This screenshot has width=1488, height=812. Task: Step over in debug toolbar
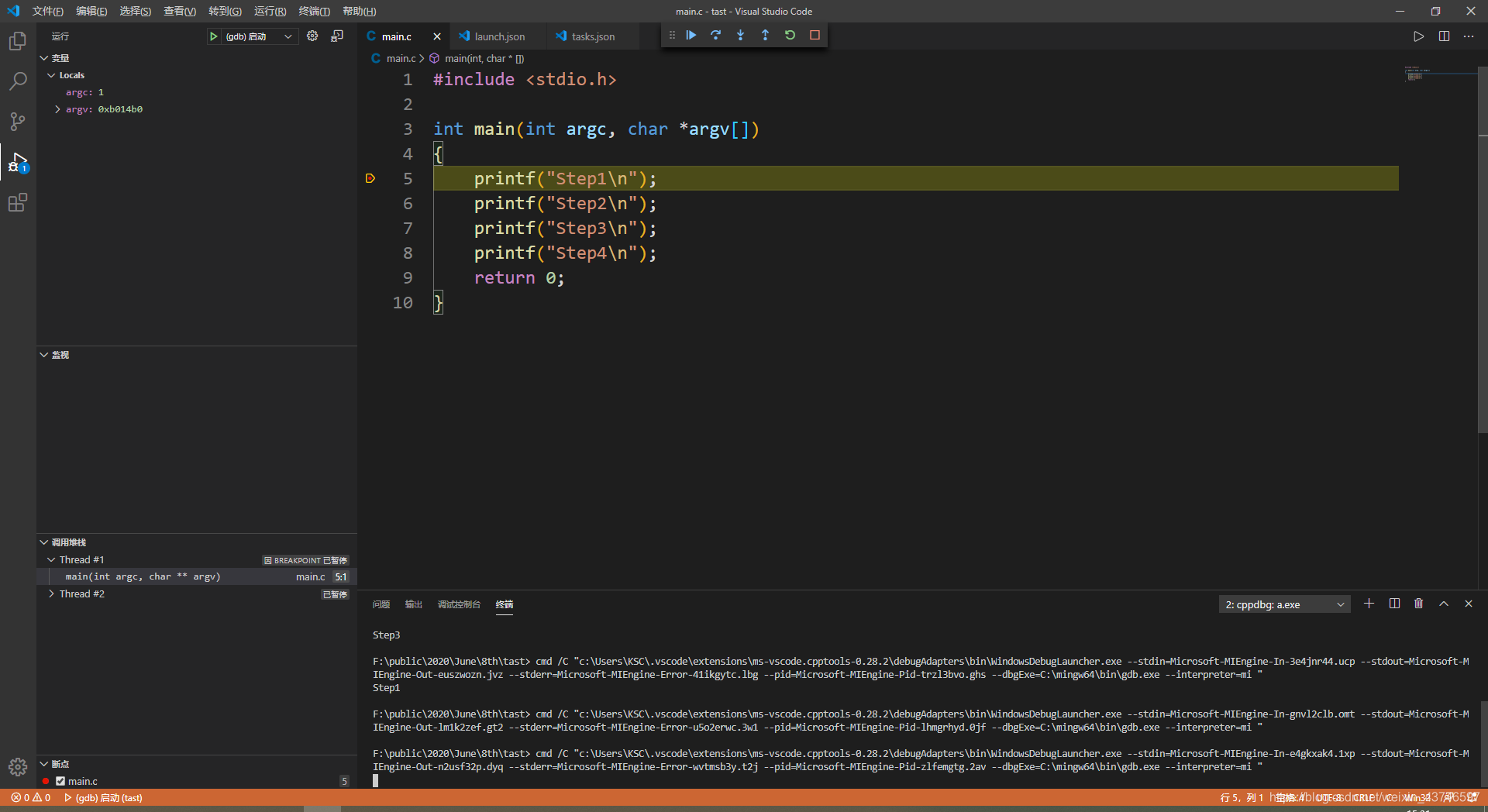point(715,35)
